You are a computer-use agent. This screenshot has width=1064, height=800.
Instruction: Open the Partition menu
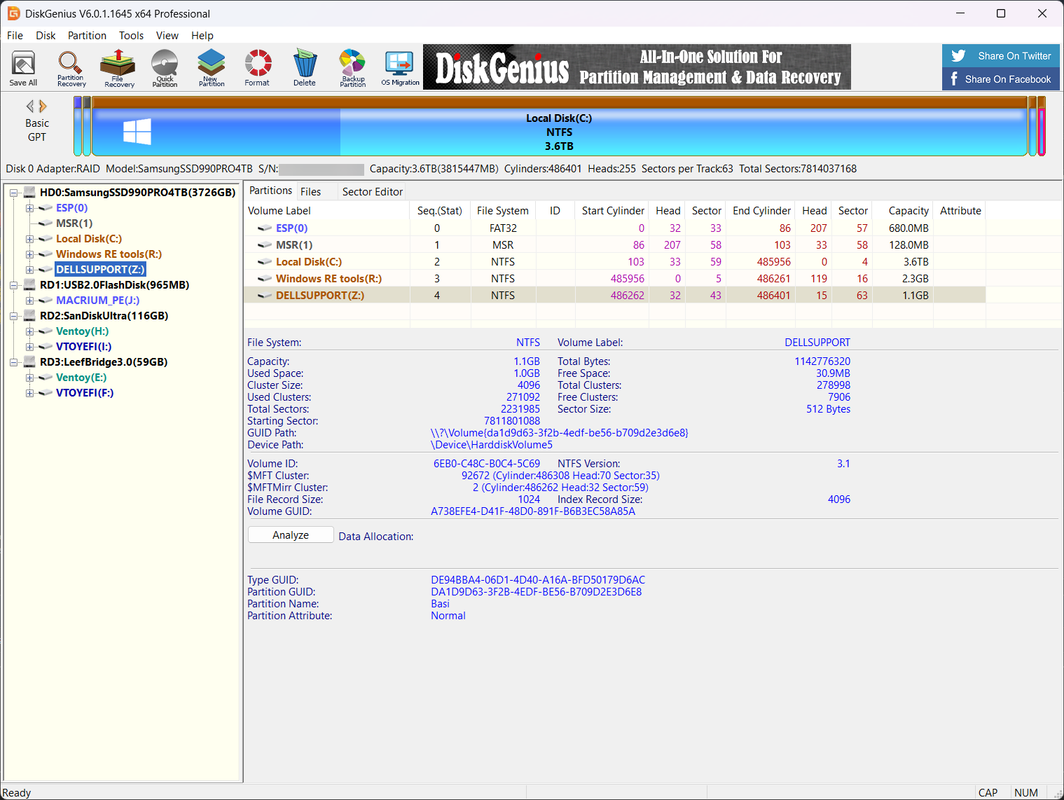point(87,35)
